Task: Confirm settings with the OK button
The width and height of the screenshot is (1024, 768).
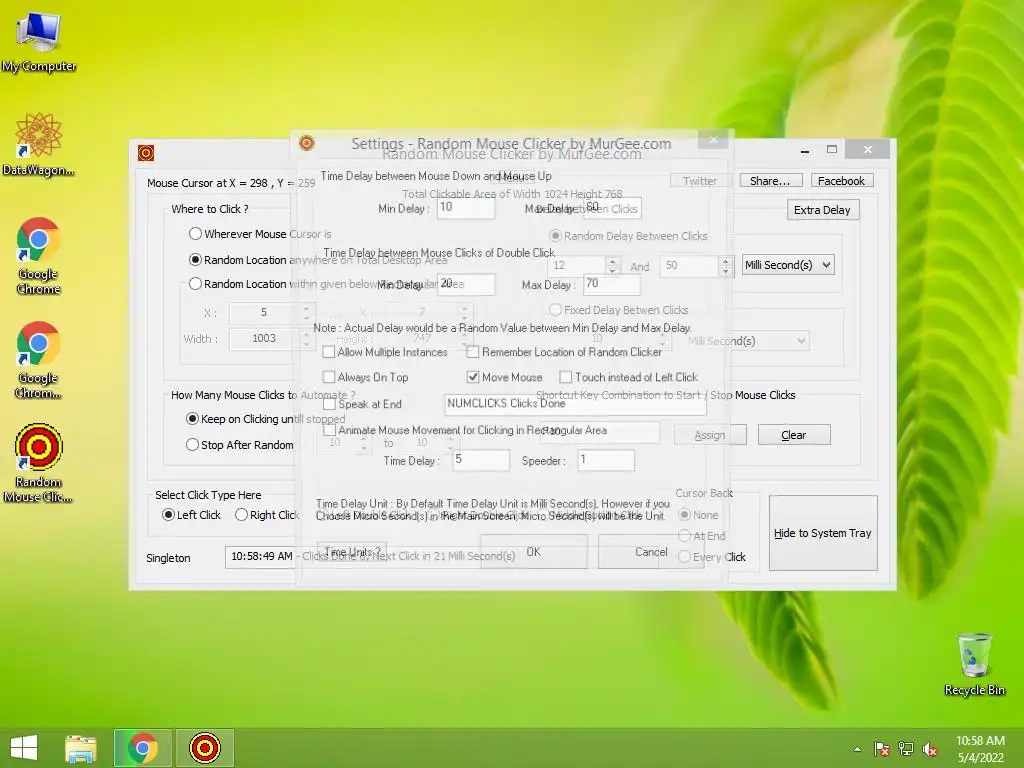Action: pyautogui.click(x=534, y=552)
